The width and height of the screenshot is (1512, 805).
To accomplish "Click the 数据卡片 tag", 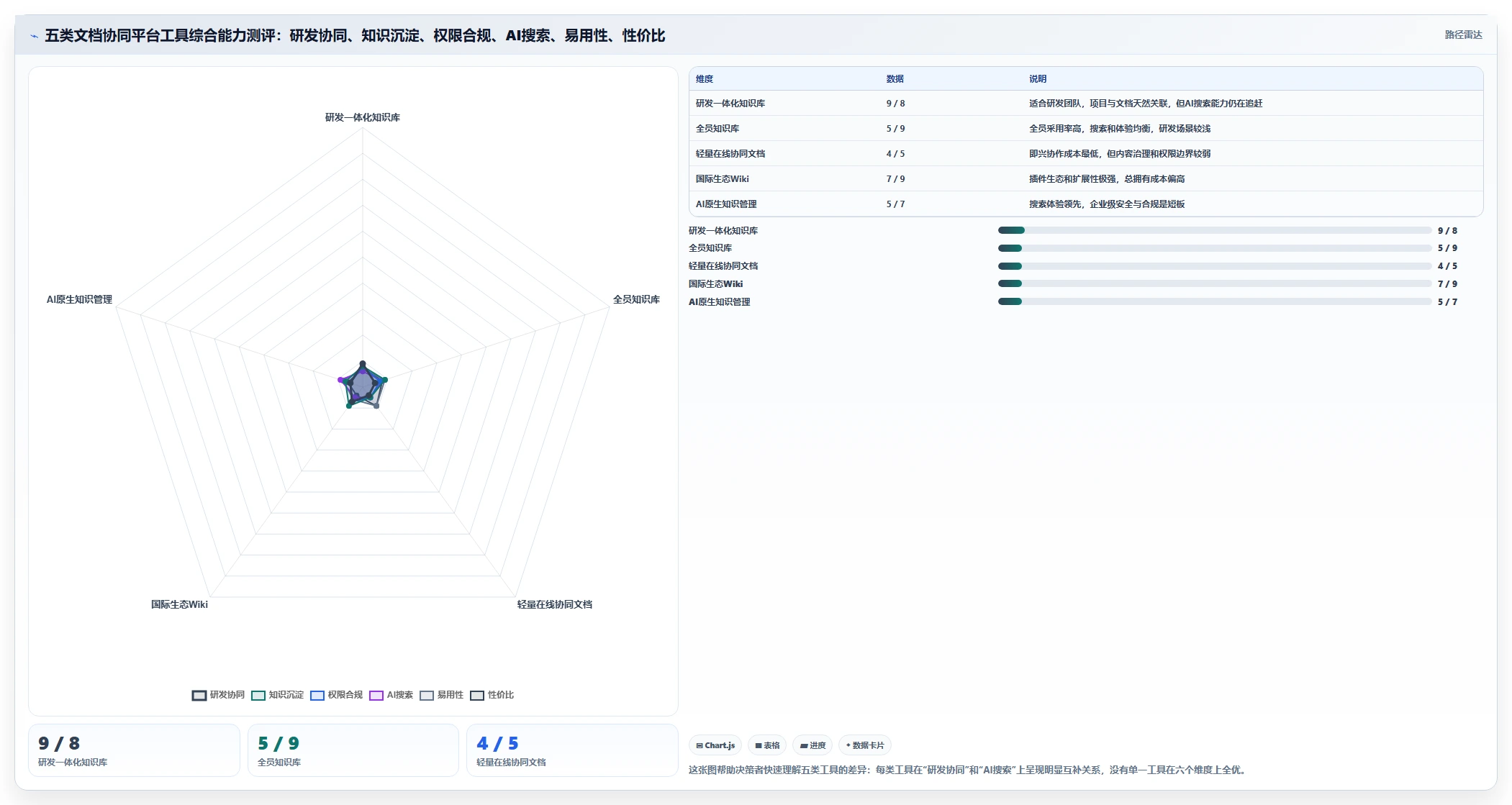I will coord(865,745).
